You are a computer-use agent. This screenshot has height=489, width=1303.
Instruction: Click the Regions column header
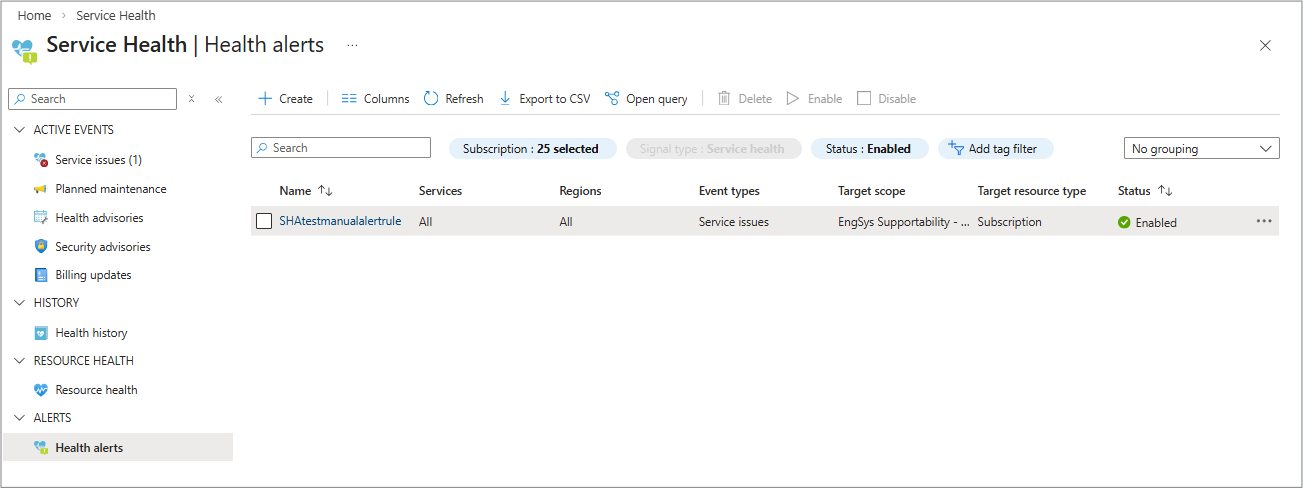tap(580, 191)
